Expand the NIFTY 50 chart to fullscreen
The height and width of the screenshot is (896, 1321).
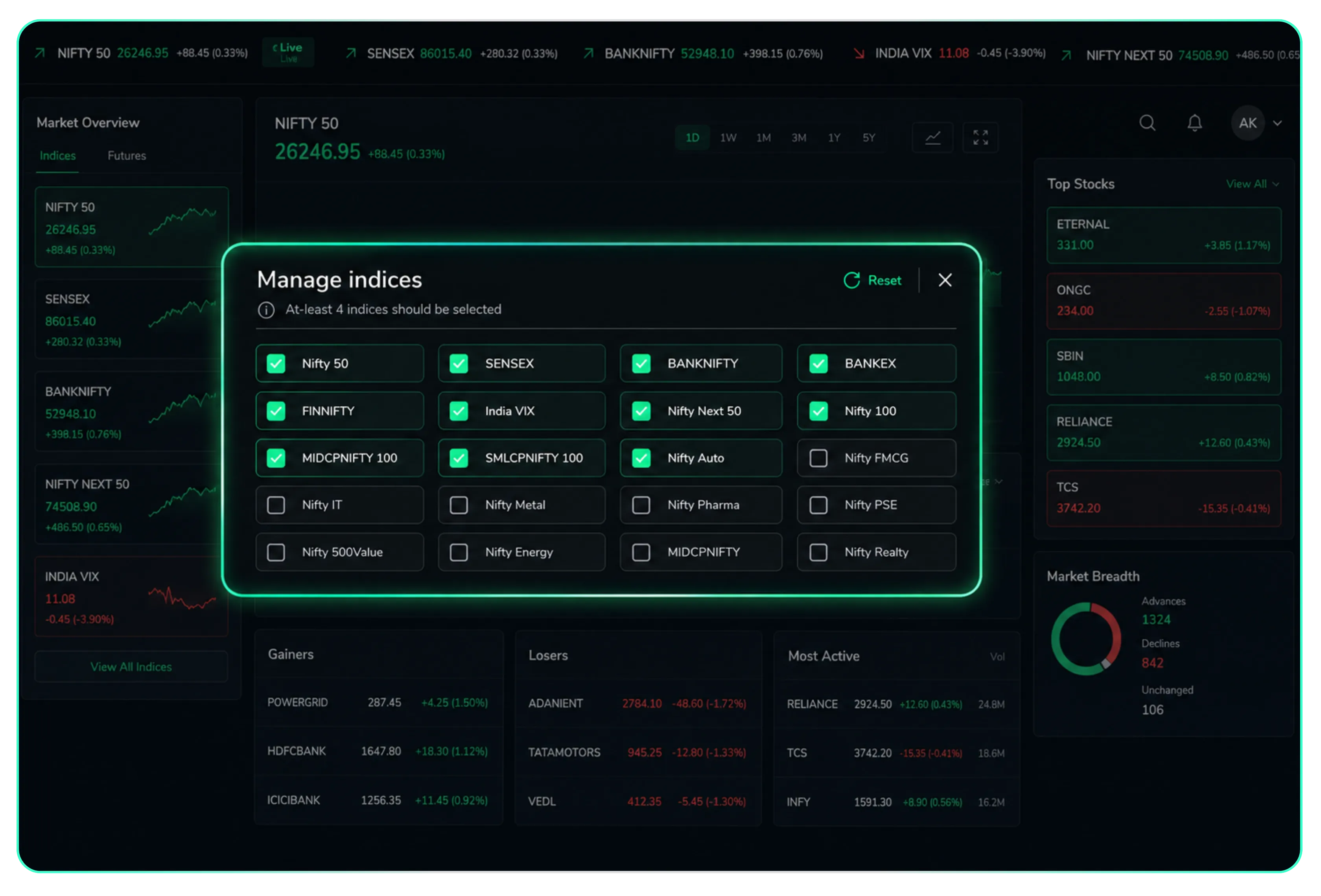[980, 138]
